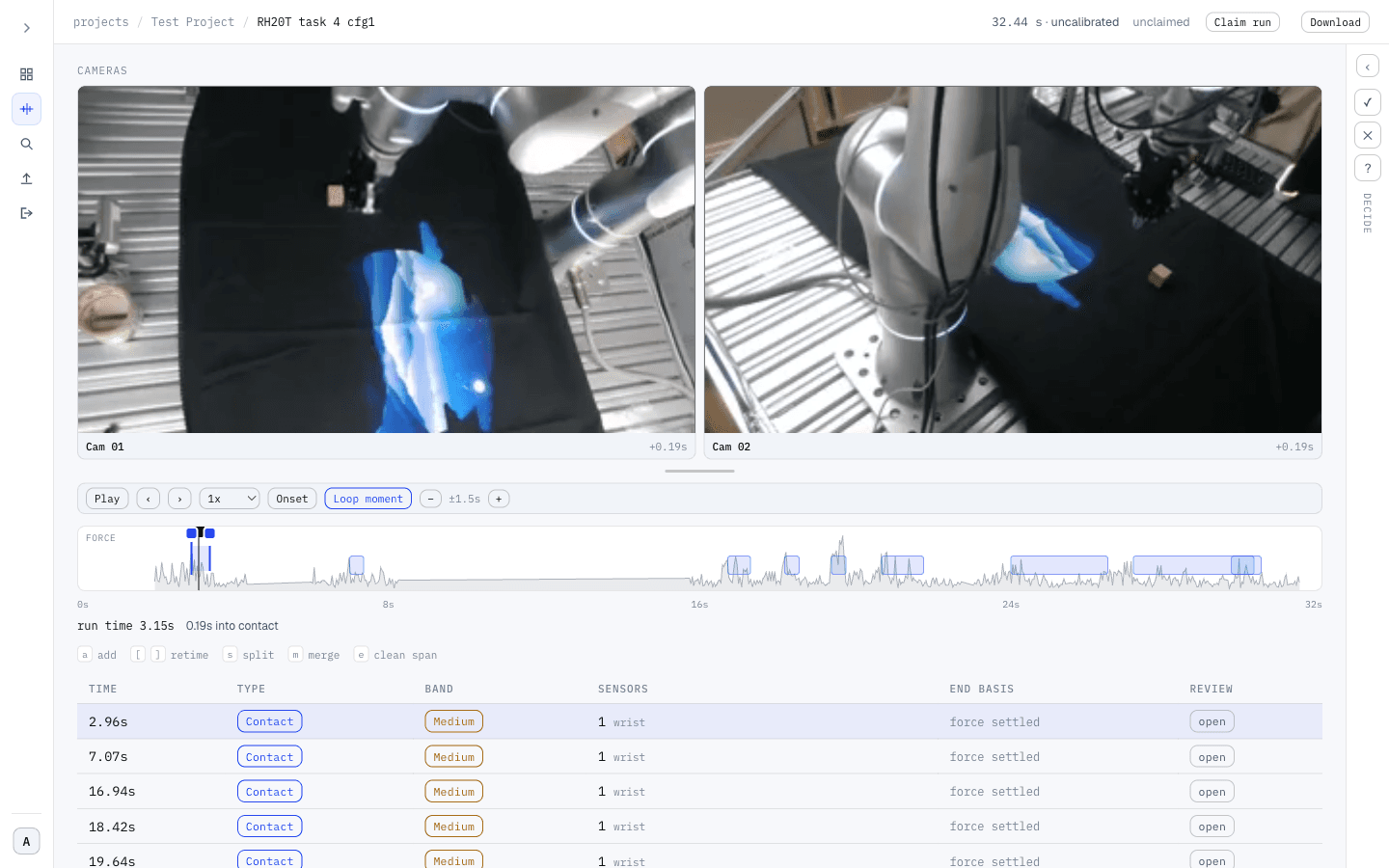
Task: Click the reject X icon
Action: [1368, 135]
